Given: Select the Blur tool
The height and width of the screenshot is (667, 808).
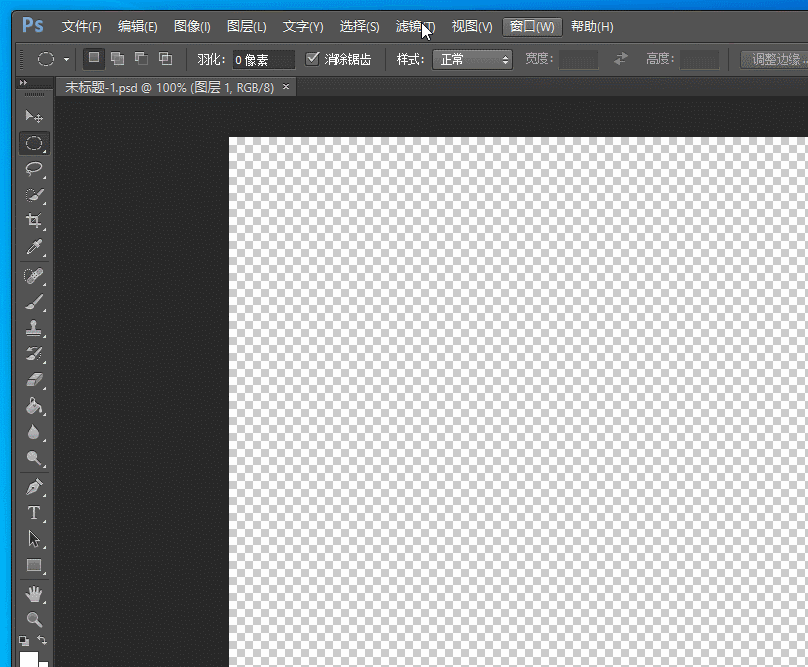Looking at the screenshot, I should [x=34, y=432].
